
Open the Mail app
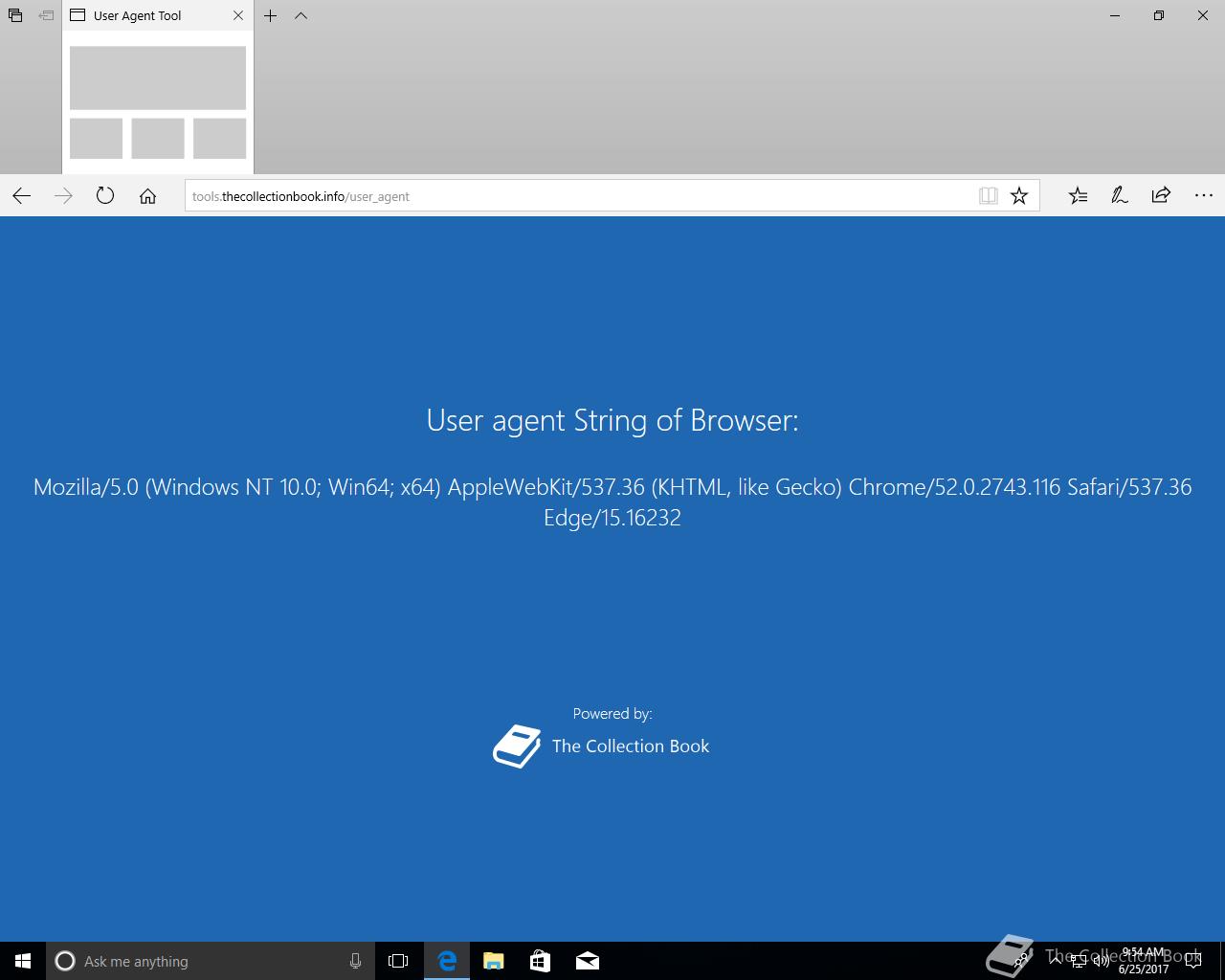click(x=587, y=961)
